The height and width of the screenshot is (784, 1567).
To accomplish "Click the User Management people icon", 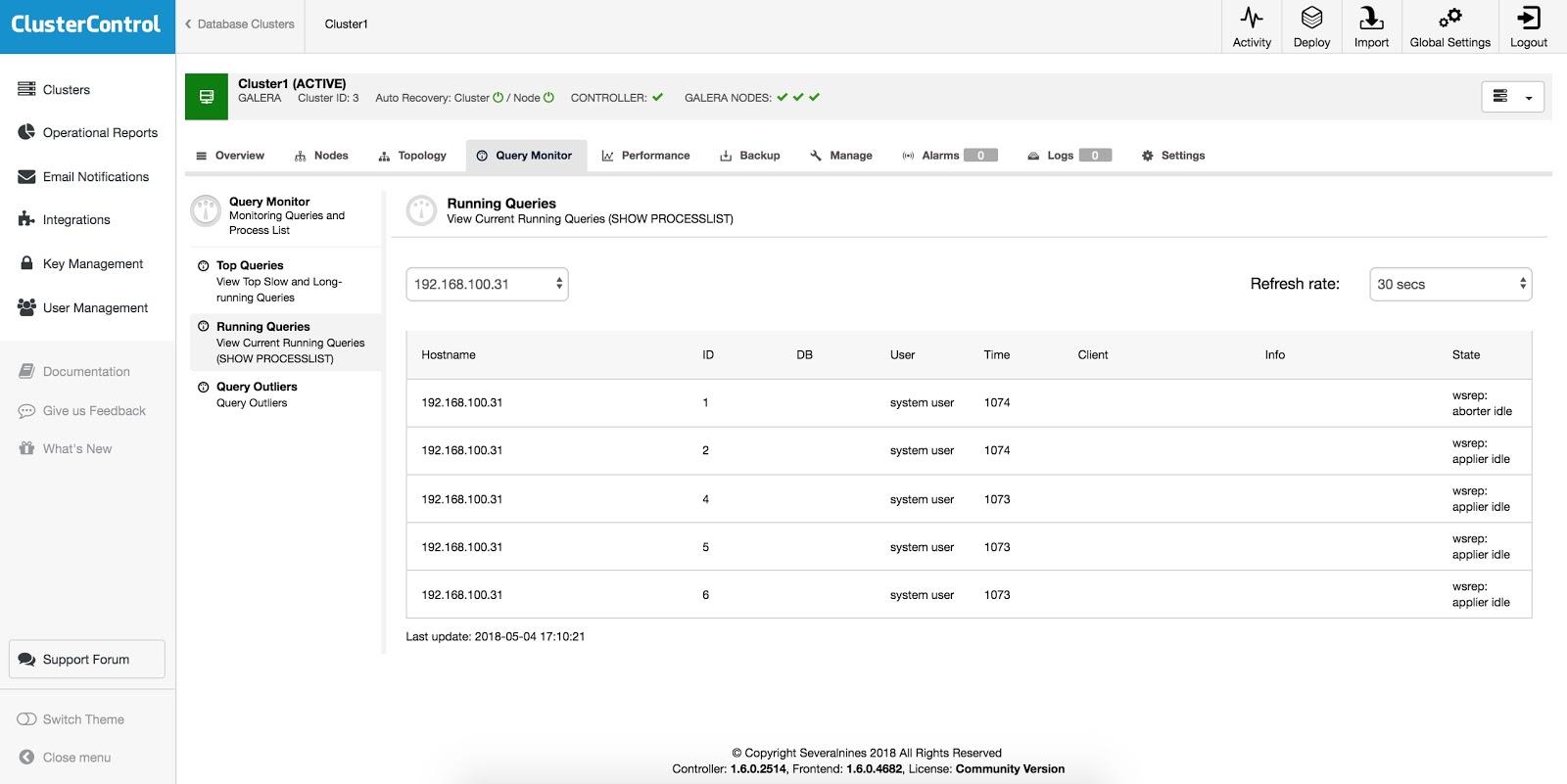I will coord(26,307).
